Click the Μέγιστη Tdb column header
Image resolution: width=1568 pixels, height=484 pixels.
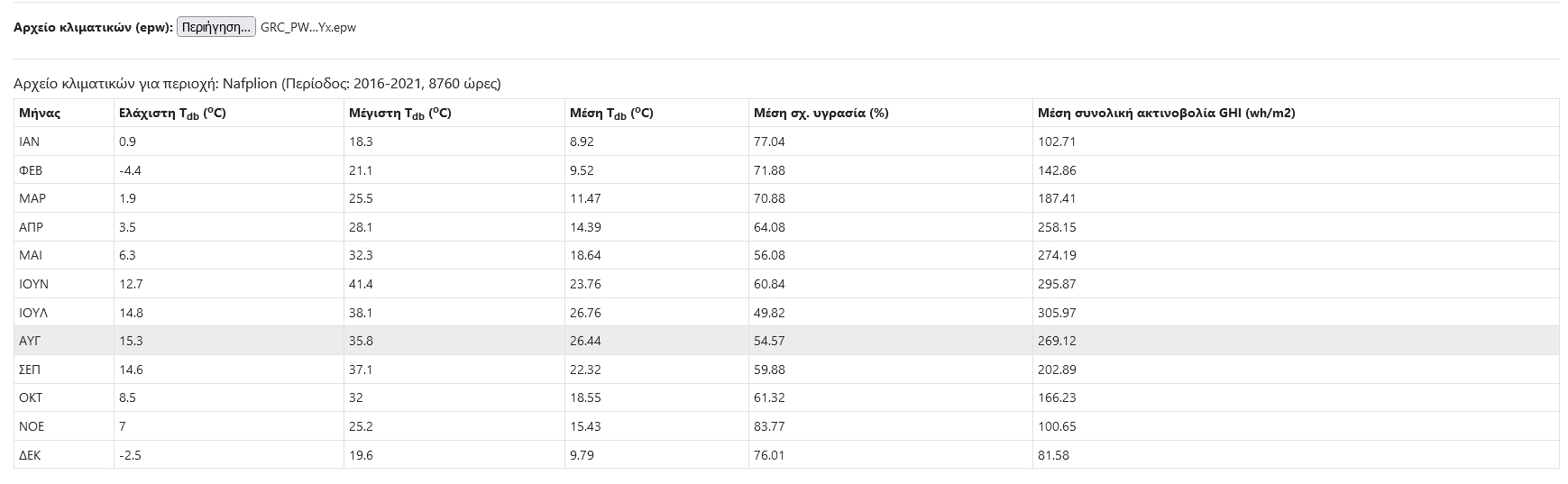pos(399,113)
